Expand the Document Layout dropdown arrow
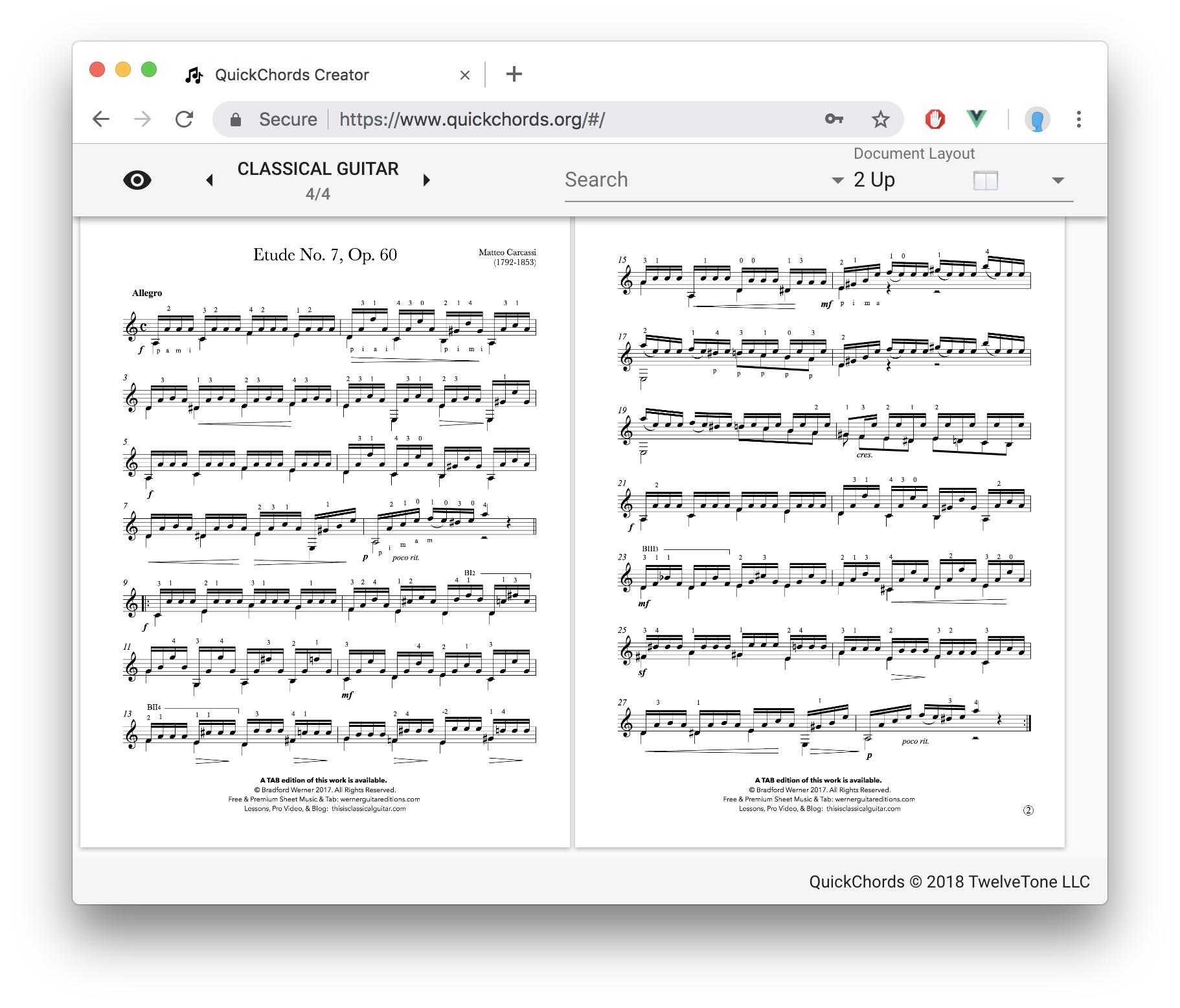The height and width of the screenshot is (1008, 1180). point(1058,180)
